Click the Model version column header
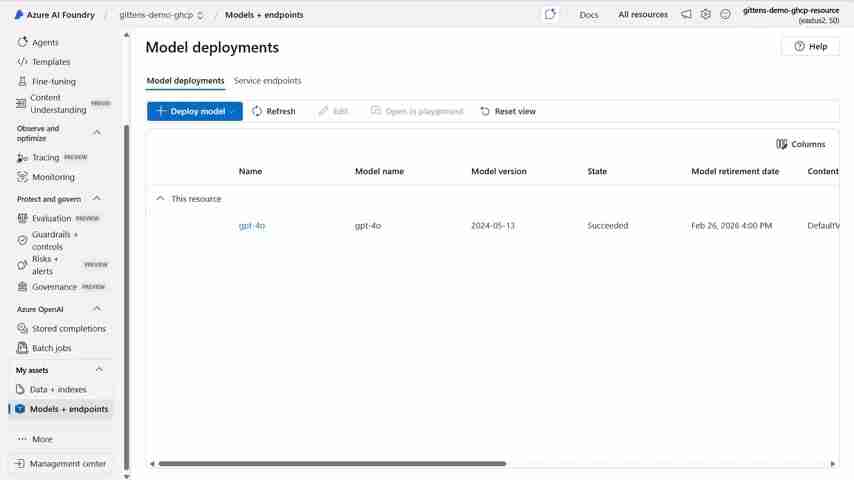Screen dimensions: 854x480 click(x=499, y=171)
